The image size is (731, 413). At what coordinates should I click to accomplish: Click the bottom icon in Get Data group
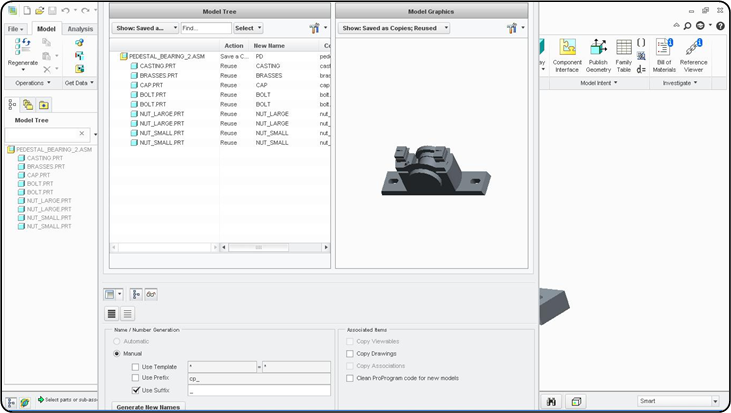point(79,69)
